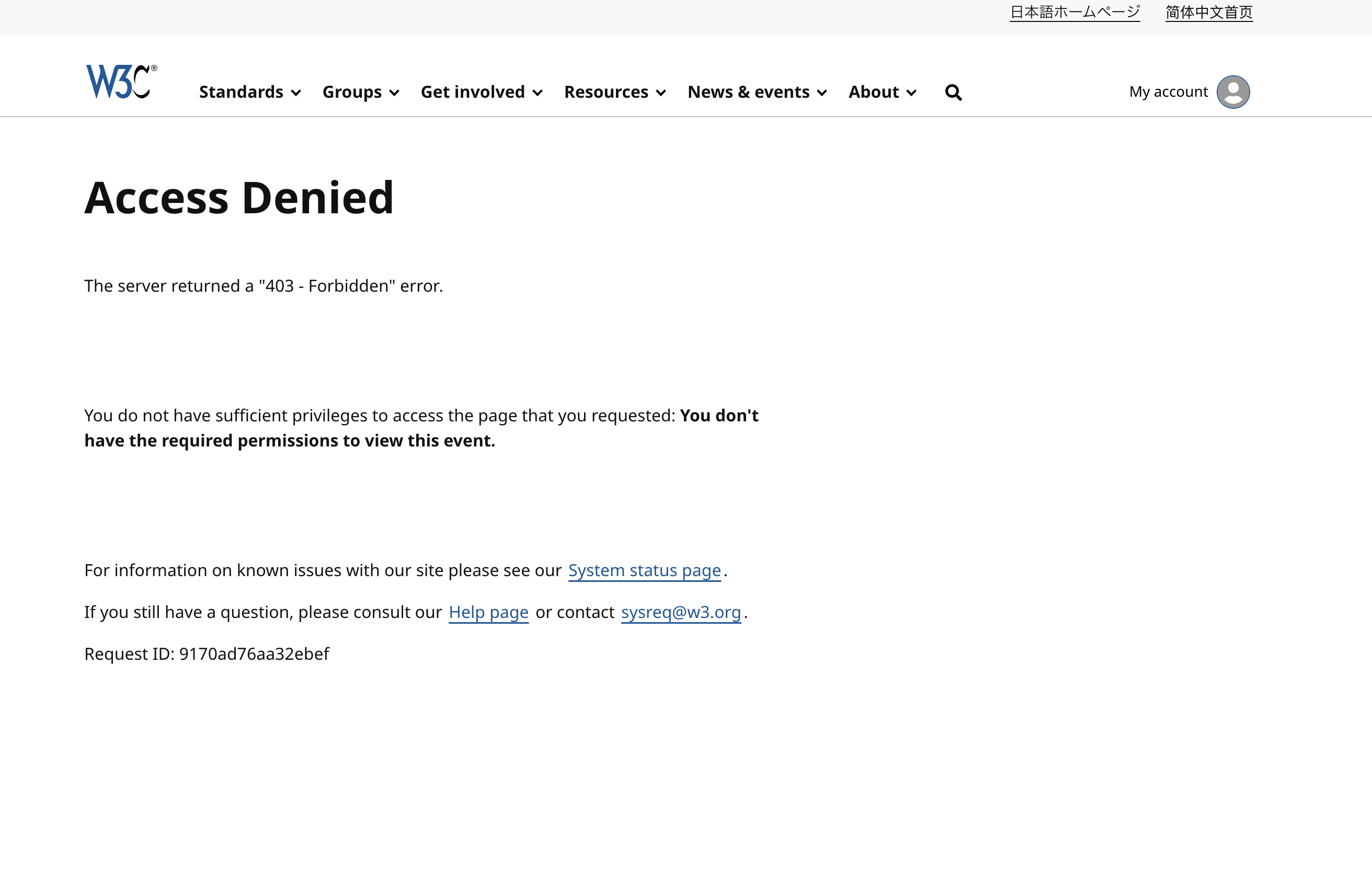Image resolution: width=1372 pixels, height=871 pixels.
Task: Open the Standards menu
Action: tap(241, 91)
